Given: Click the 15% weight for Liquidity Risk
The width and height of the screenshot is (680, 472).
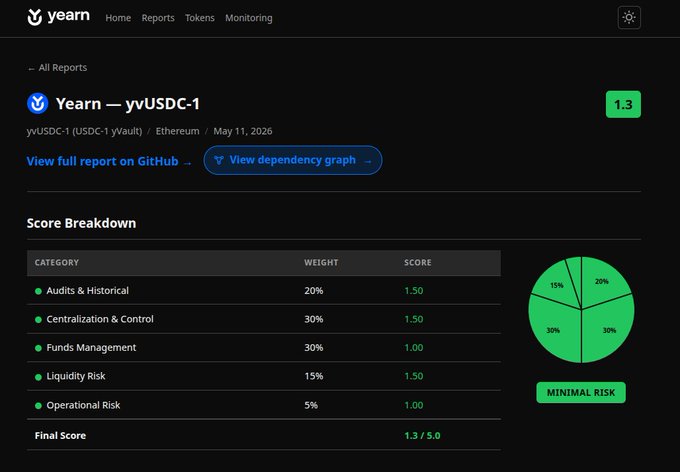Looking at the screenshot, I should 314,376.
